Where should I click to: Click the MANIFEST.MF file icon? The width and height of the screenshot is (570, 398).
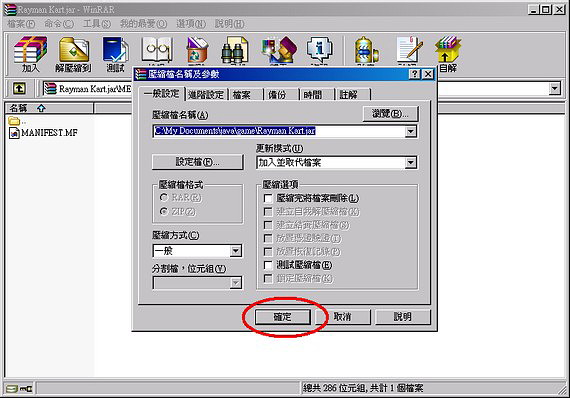click(x=14, y=133)
